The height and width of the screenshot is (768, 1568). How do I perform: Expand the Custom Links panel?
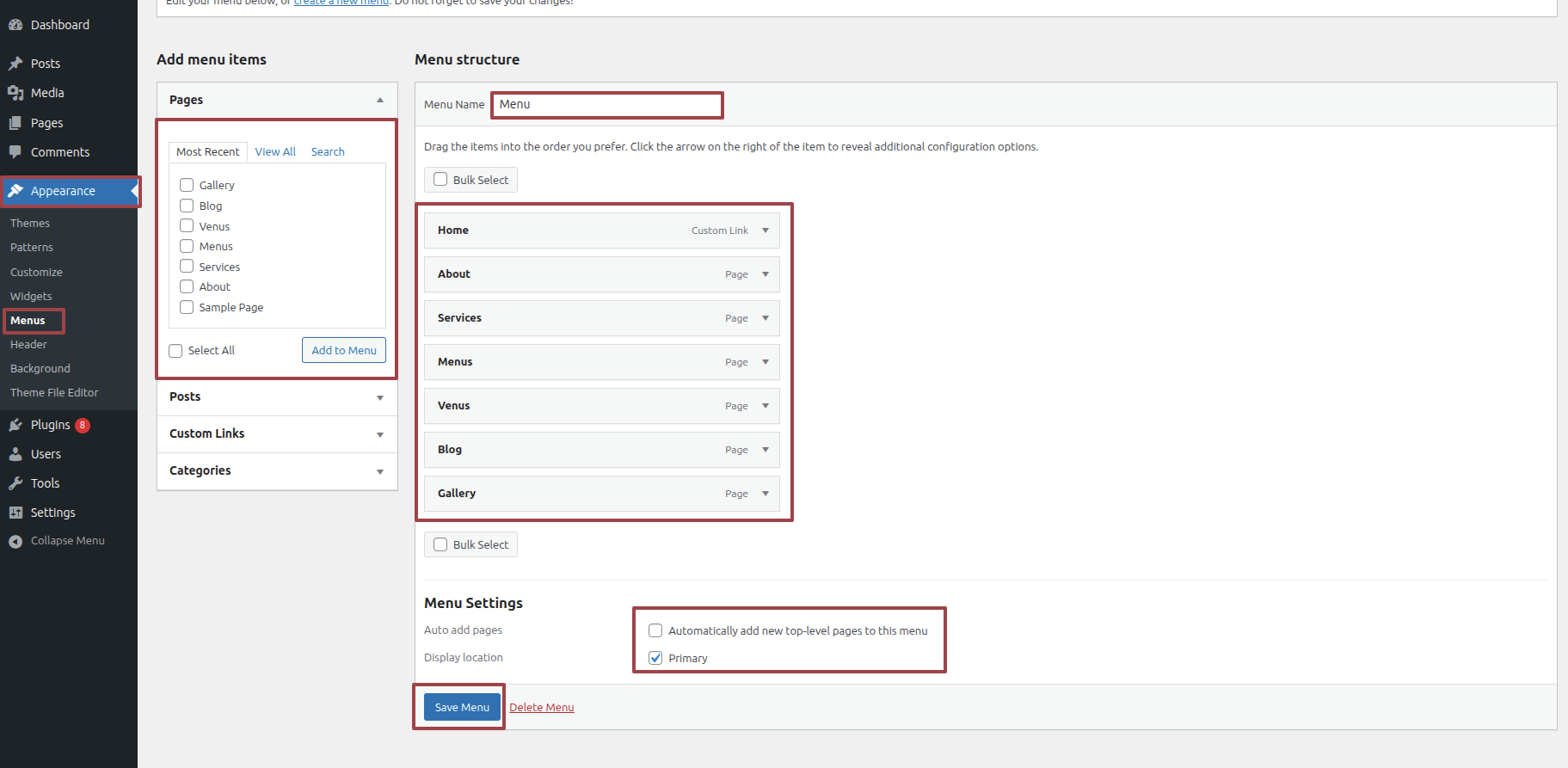click(x=380, y=434)
